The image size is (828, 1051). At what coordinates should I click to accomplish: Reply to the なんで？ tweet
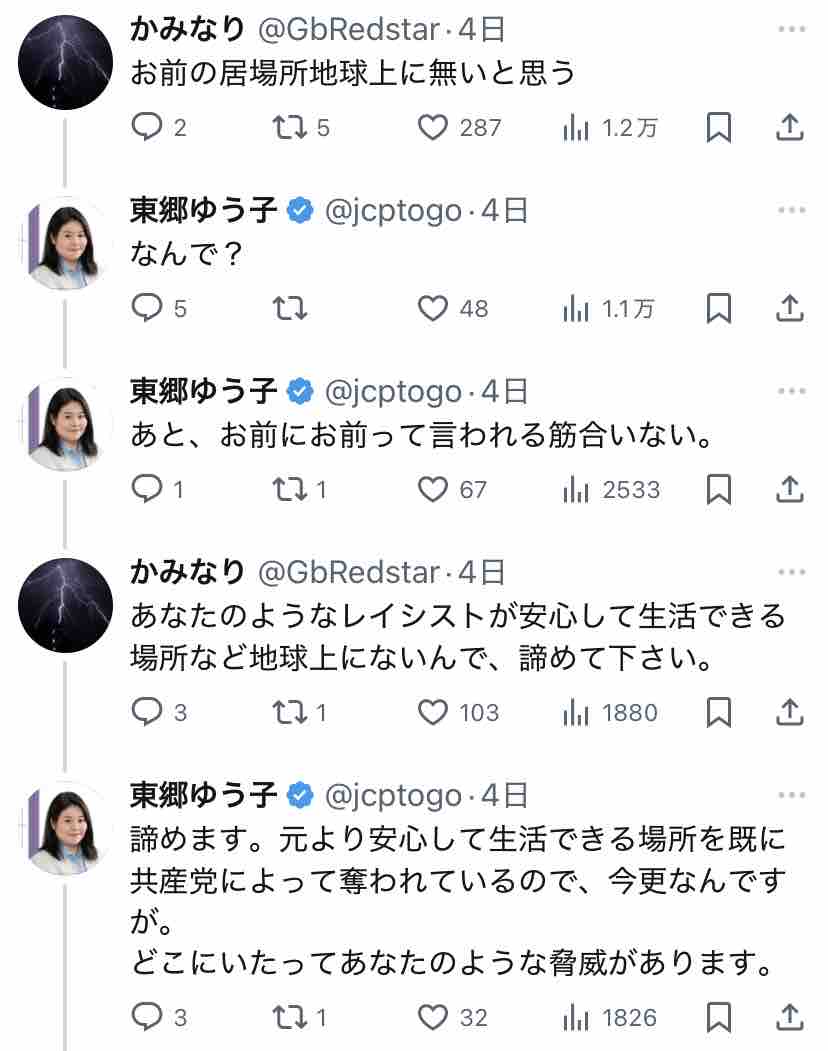[147, 309]
